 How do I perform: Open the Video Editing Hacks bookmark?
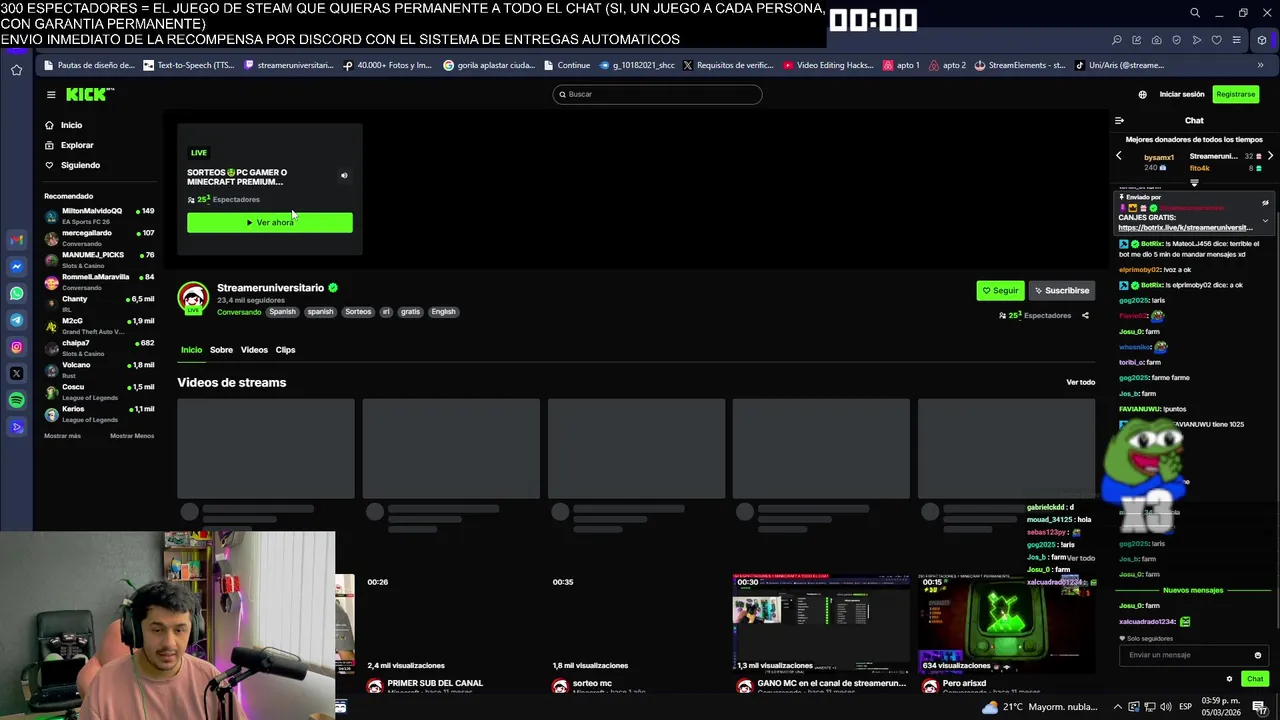[828, 65]
